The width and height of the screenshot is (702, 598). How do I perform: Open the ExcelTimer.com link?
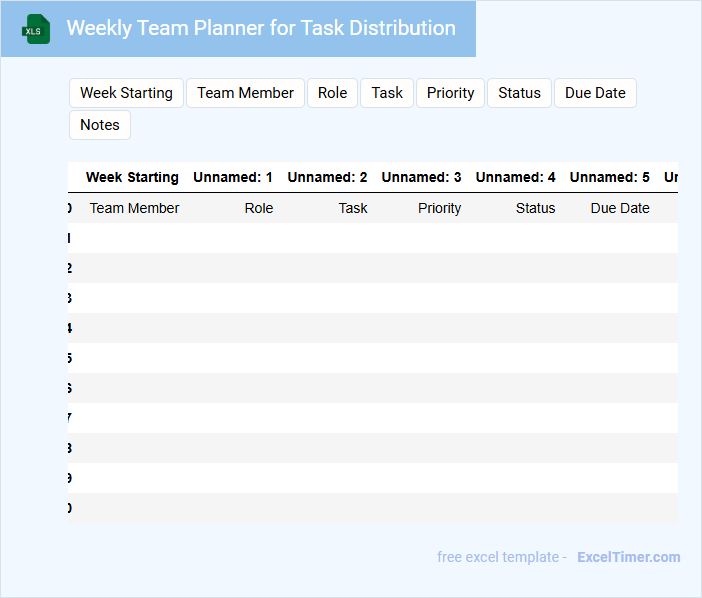click(628, 557)
